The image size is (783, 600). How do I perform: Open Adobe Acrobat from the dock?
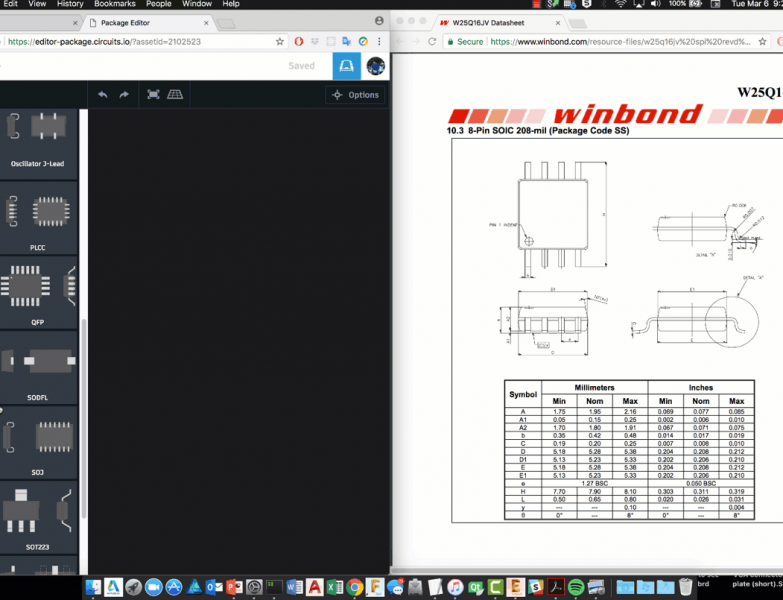(x=556, y=587)
